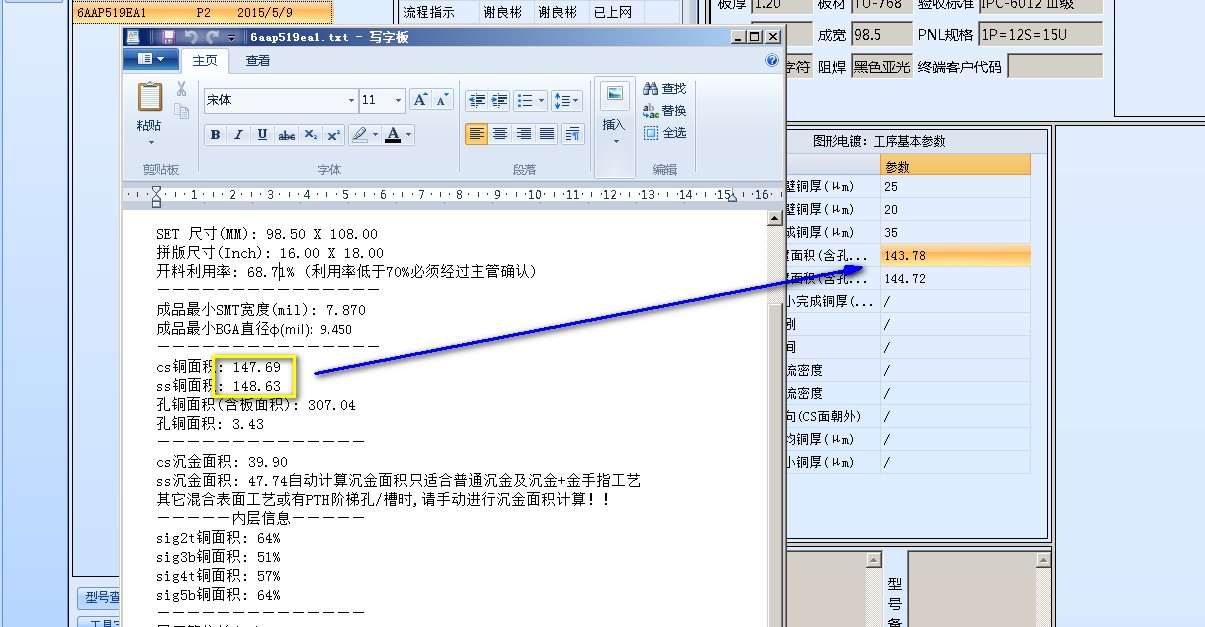This screenshot has height=627, width=1205.
Task: Click the 成宽 field showing 98.5
Action: pos(881,35)
